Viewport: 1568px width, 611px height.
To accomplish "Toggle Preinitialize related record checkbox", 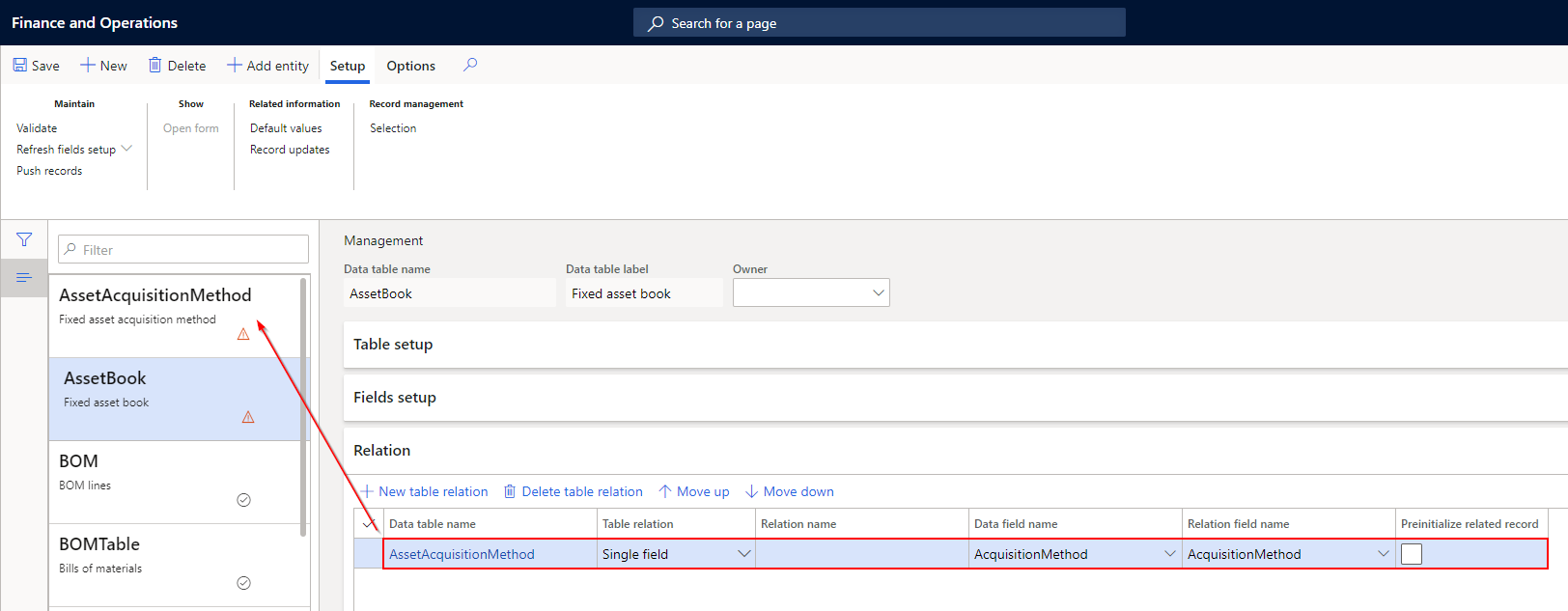I will 1412,554.
